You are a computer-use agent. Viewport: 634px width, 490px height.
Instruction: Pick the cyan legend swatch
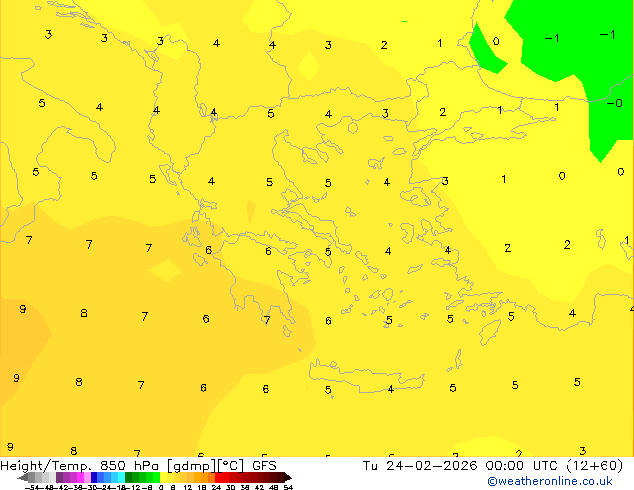tap(121, 477)
